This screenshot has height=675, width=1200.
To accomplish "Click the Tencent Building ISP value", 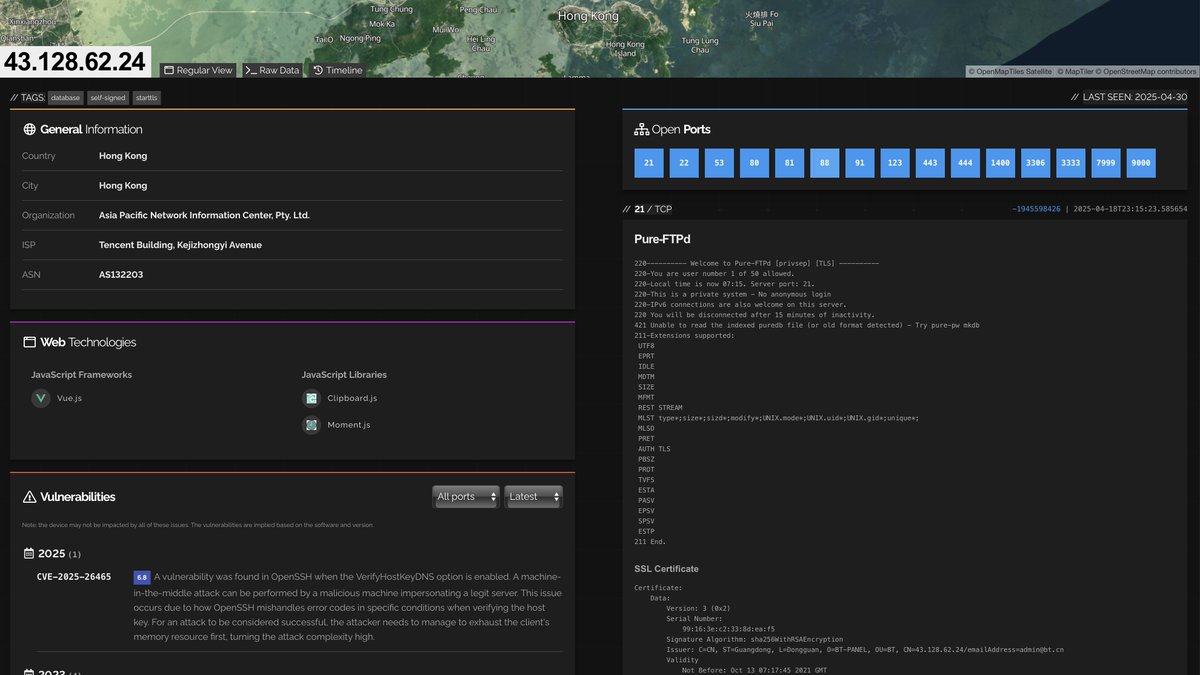I will coord(180,245).
